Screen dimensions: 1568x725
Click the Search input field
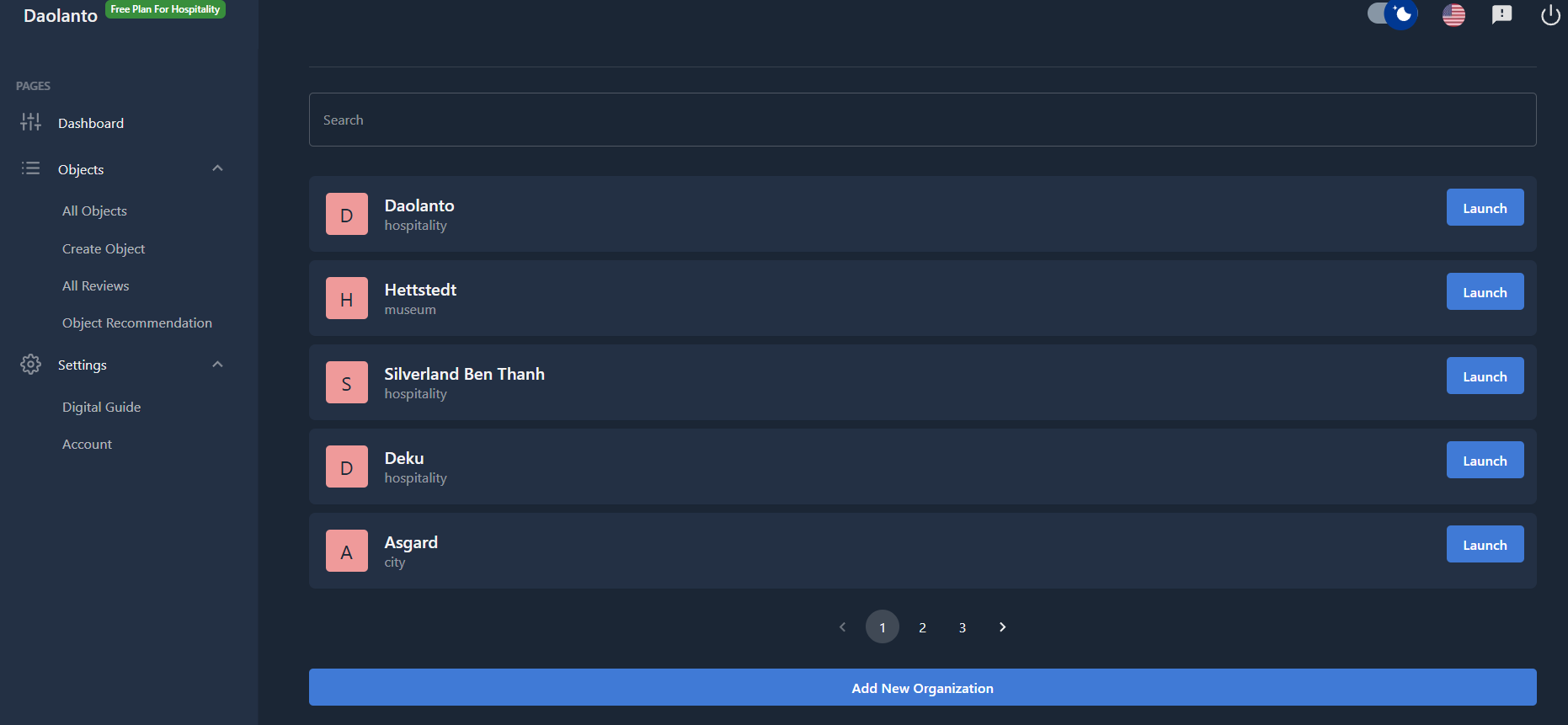[x=922, y=120]
